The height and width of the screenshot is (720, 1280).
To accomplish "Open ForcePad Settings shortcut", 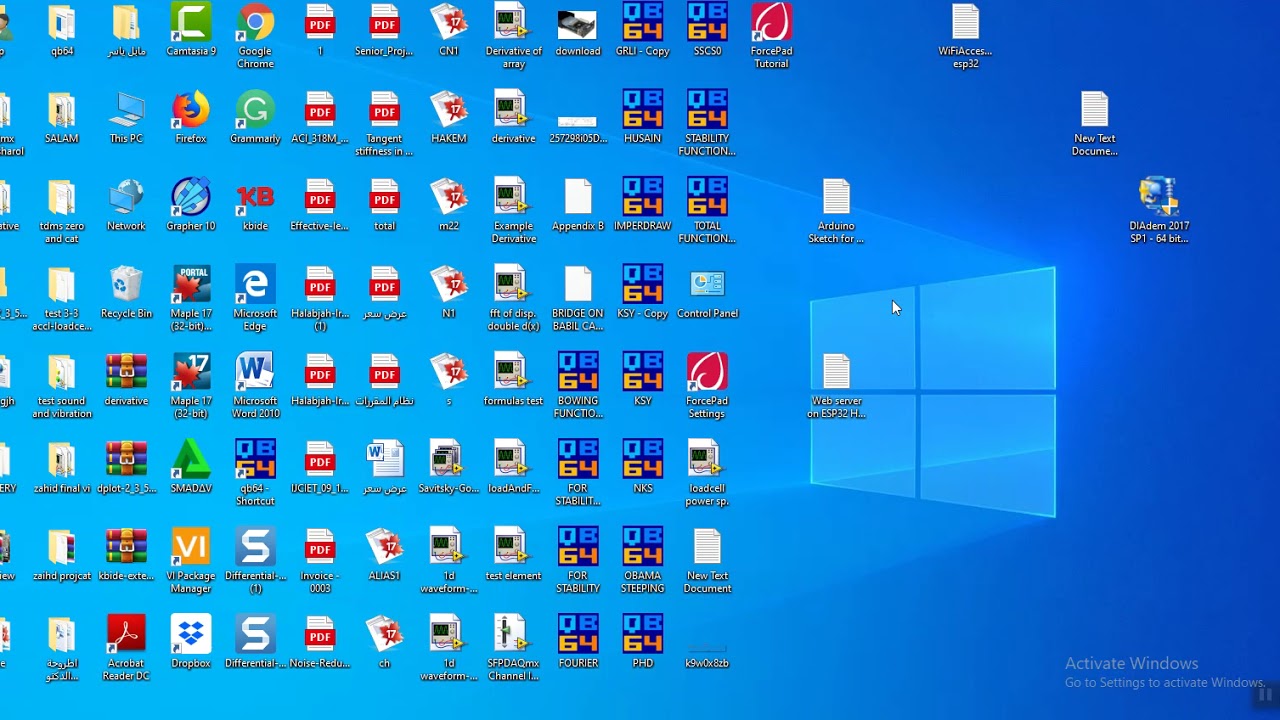I will point(707,387).
